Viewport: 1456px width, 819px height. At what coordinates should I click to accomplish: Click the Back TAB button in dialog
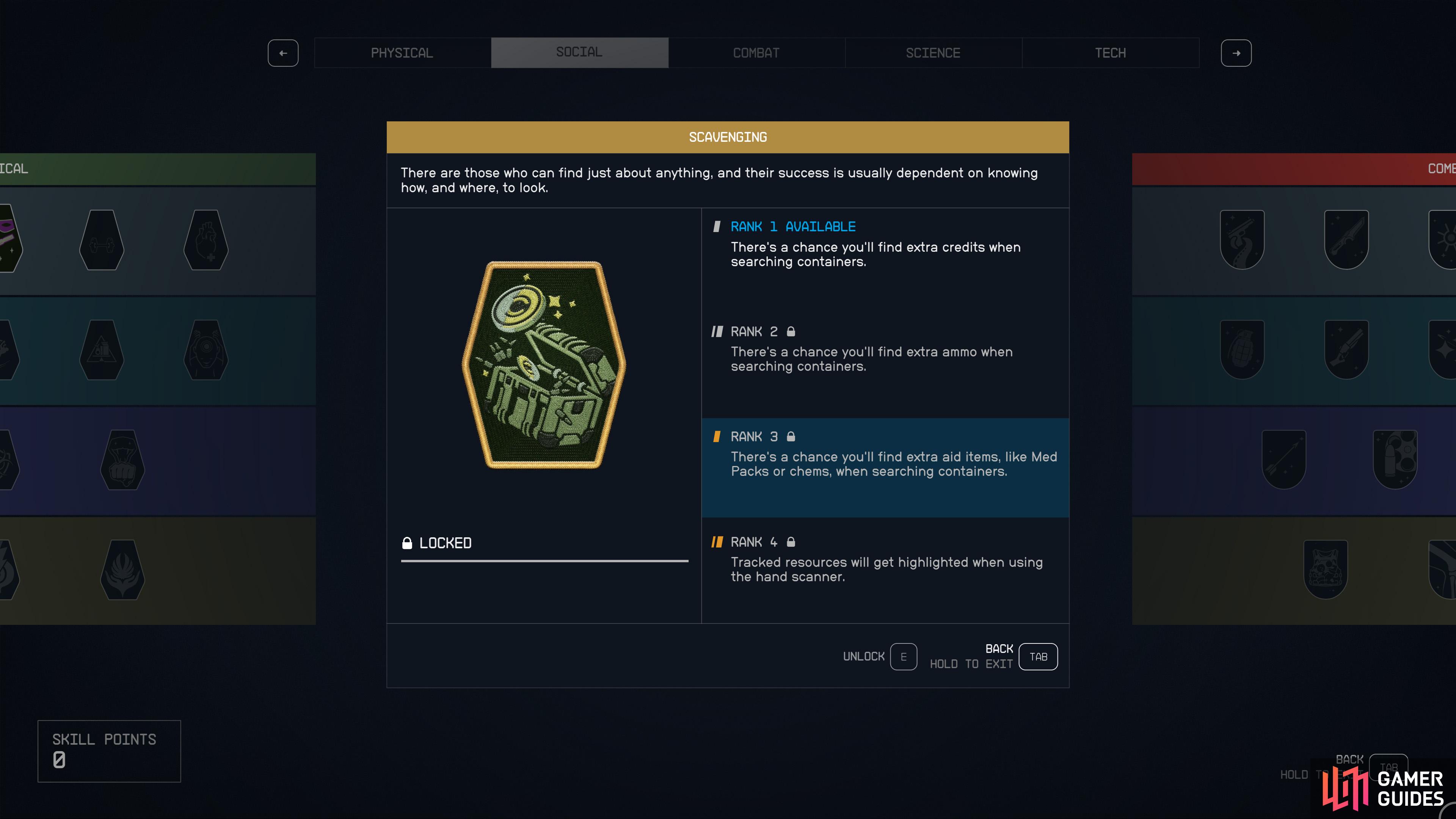(x=1038, y=657)
